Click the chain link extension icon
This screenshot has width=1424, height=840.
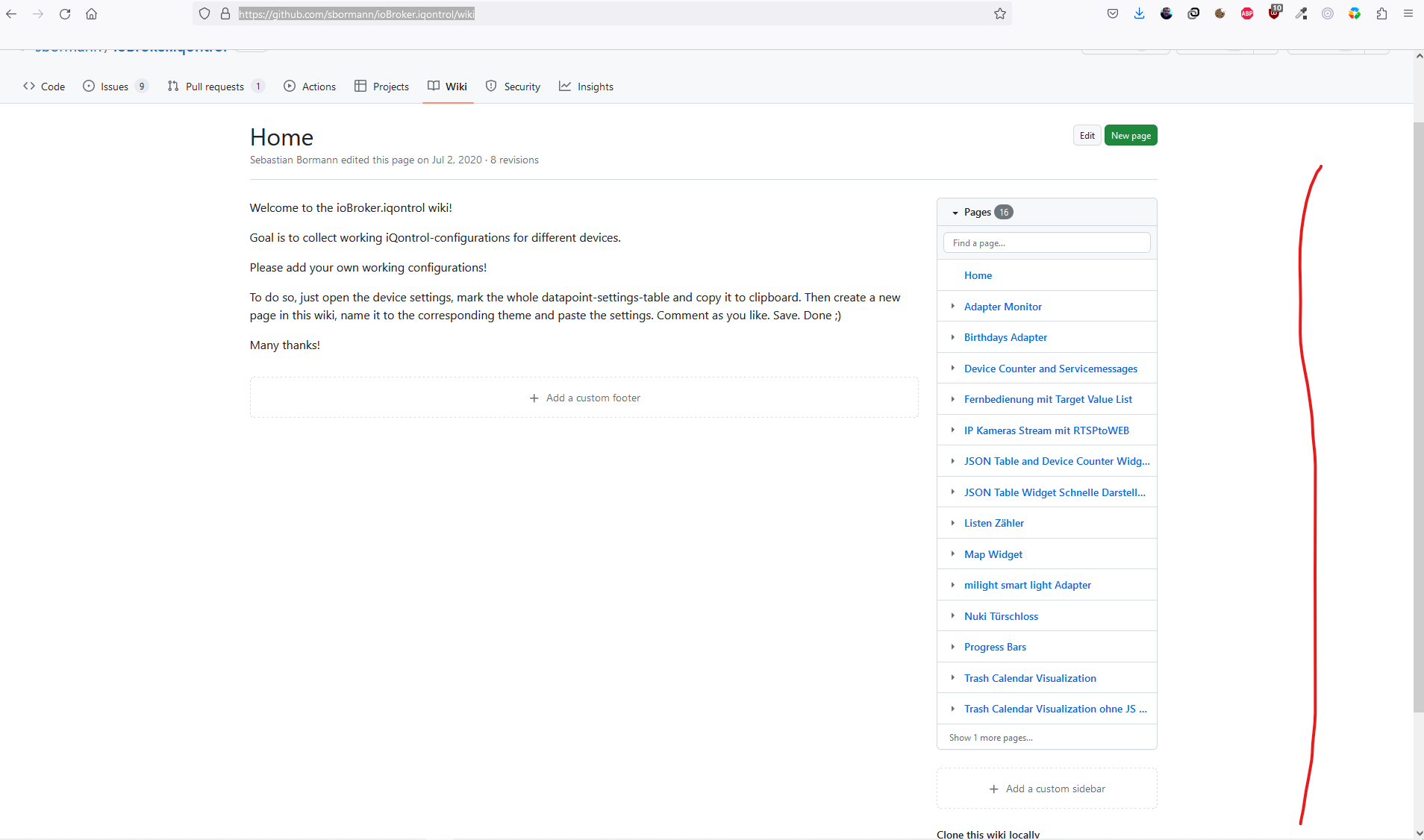click(1193, 13)
